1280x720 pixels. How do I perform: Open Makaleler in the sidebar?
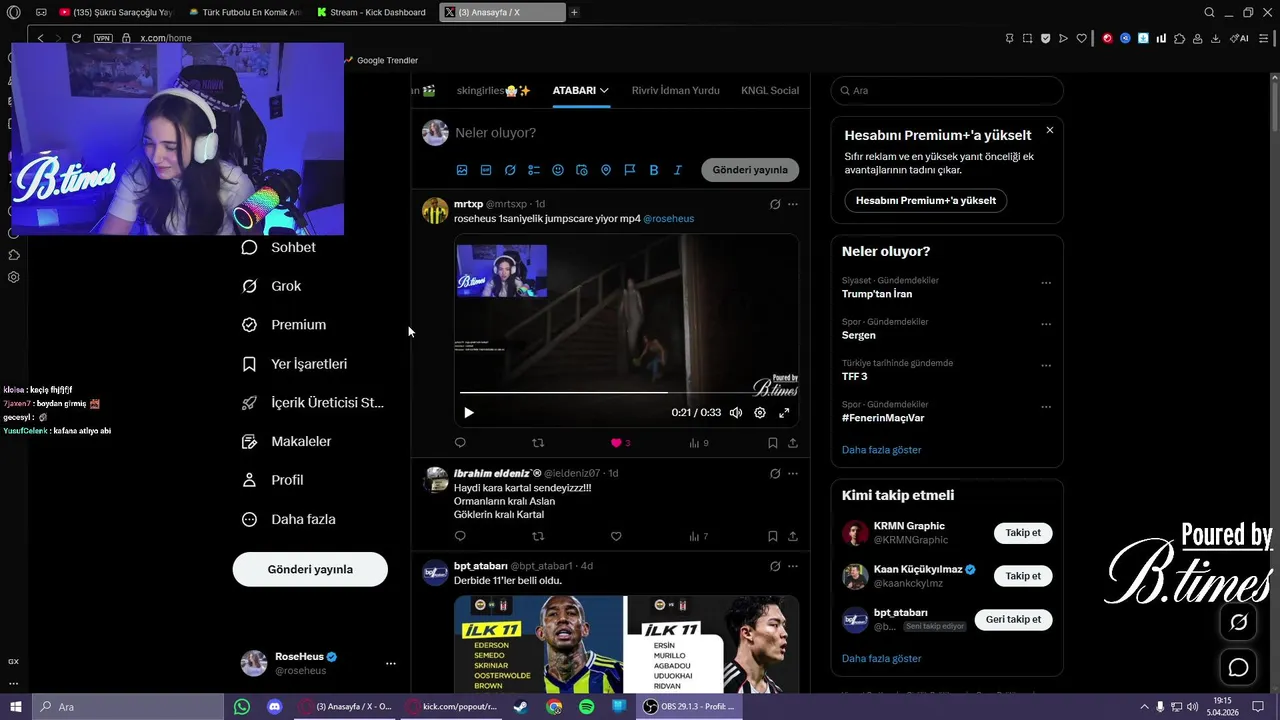click(287, 441)
